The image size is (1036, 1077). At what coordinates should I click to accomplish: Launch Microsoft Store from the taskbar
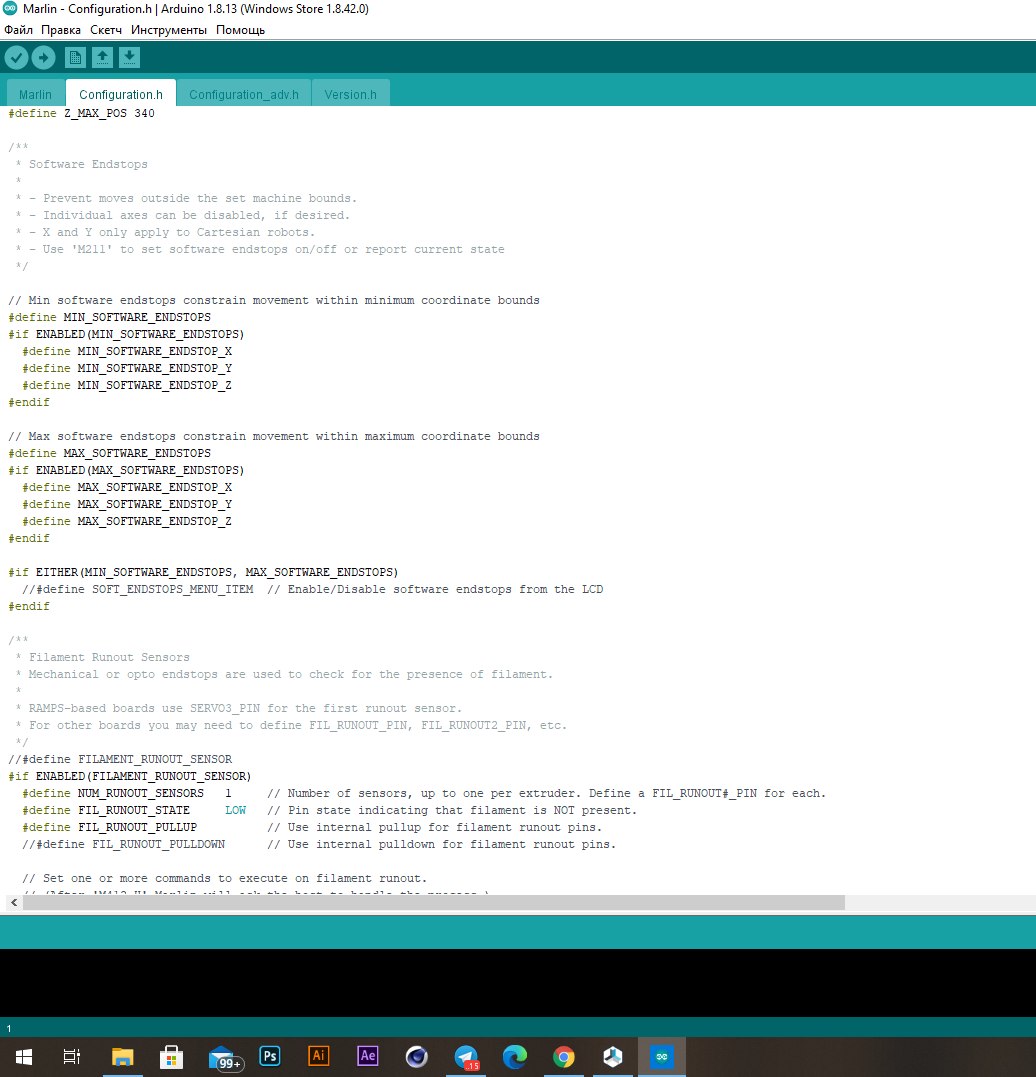point(171,1056)
